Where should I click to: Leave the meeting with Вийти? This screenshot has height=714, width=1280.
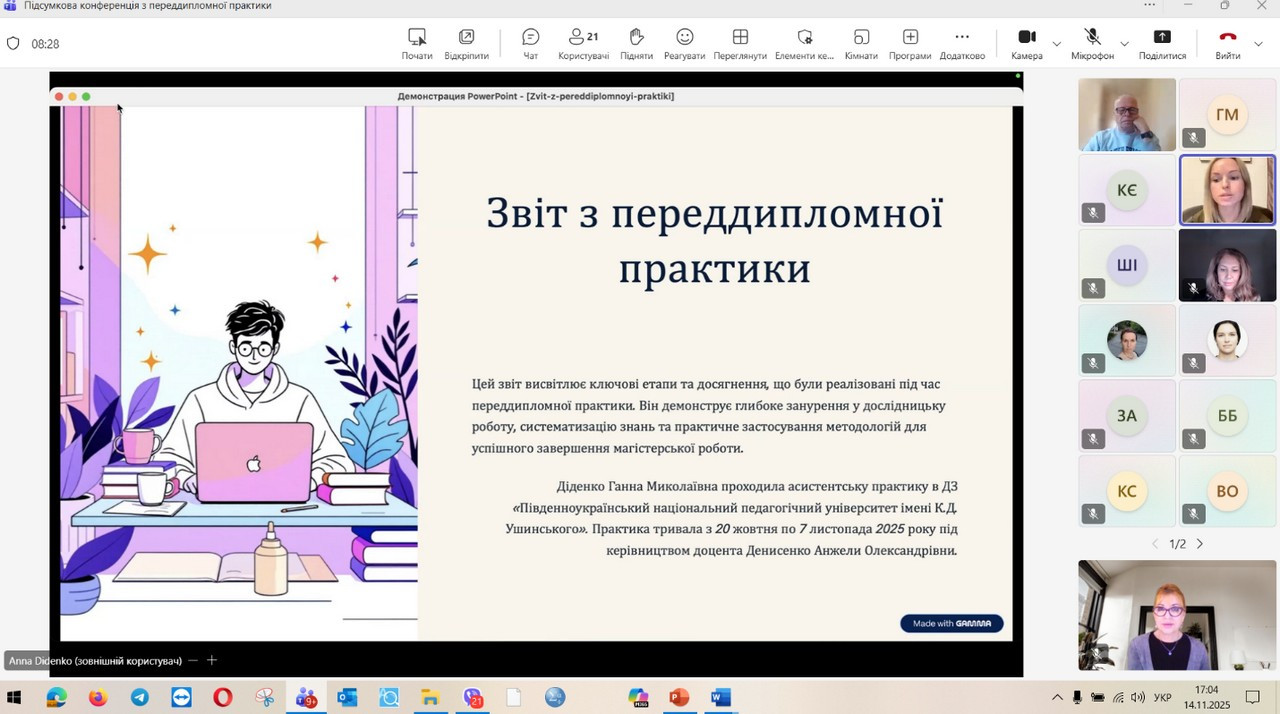point(1227,44)
